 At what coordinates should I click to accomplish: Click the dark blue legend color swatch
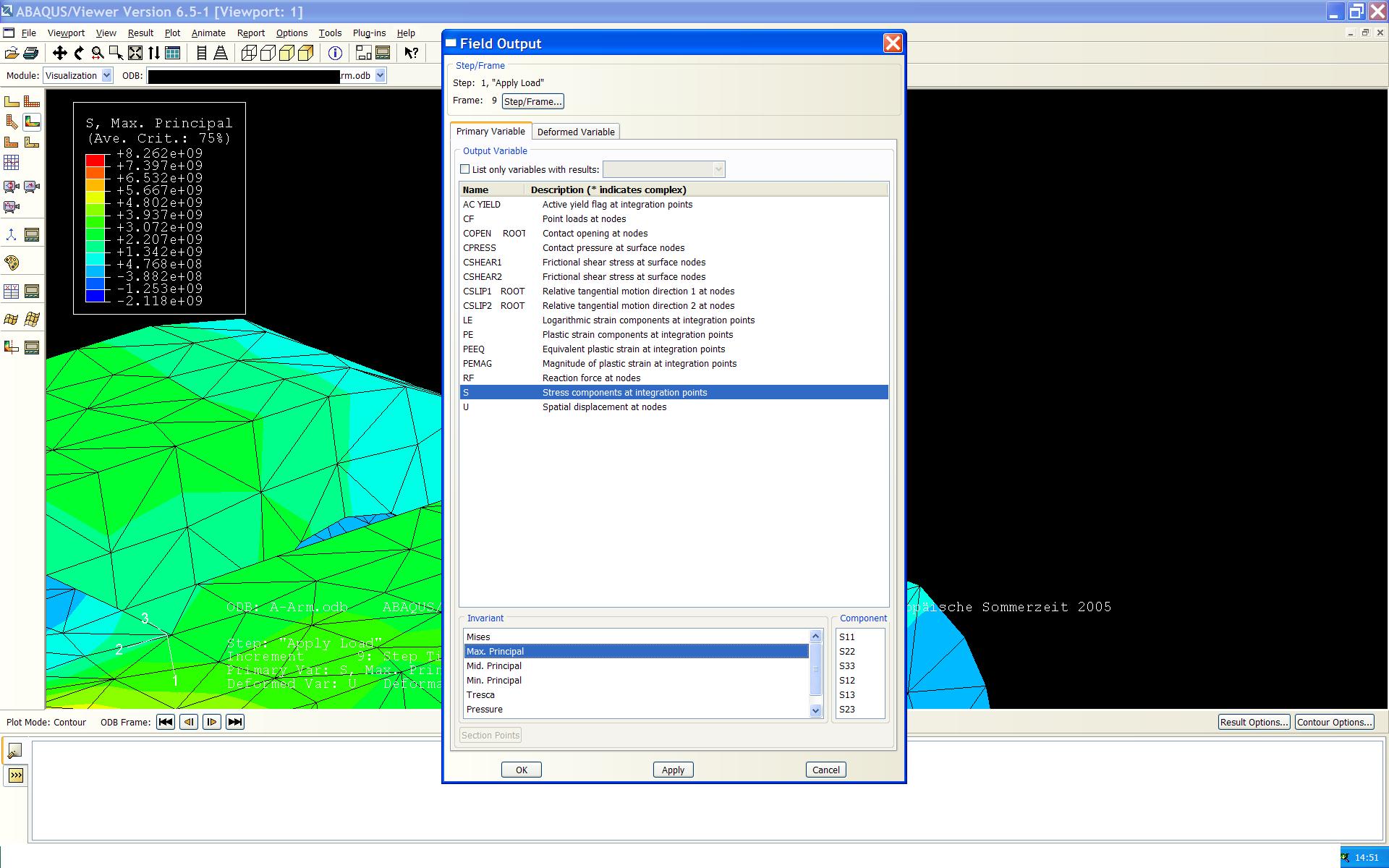pos(95,295)
